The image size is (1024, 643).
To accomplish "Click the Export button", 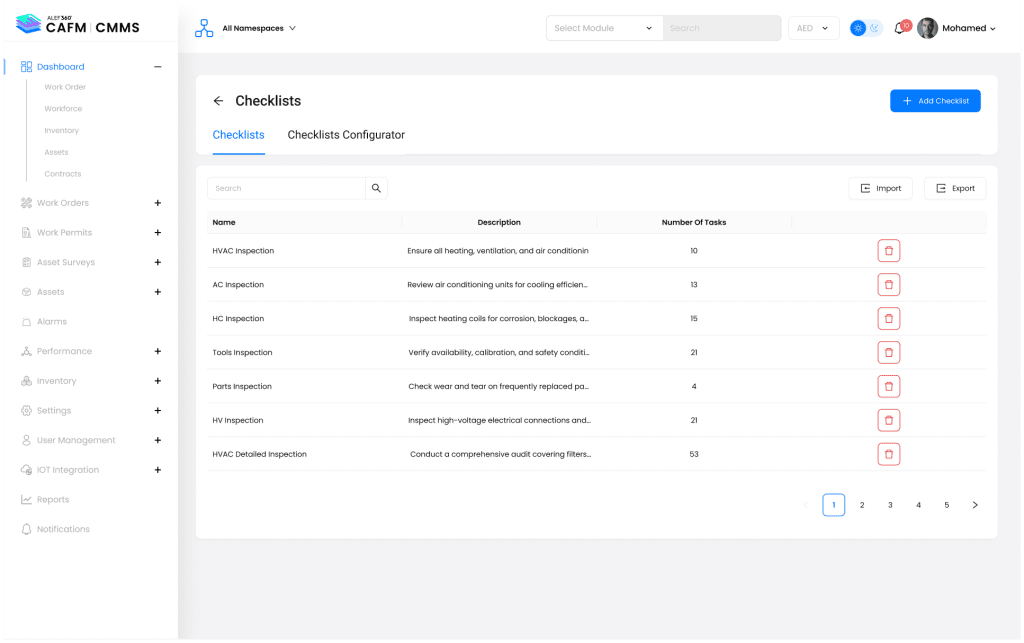I will 955,188.
